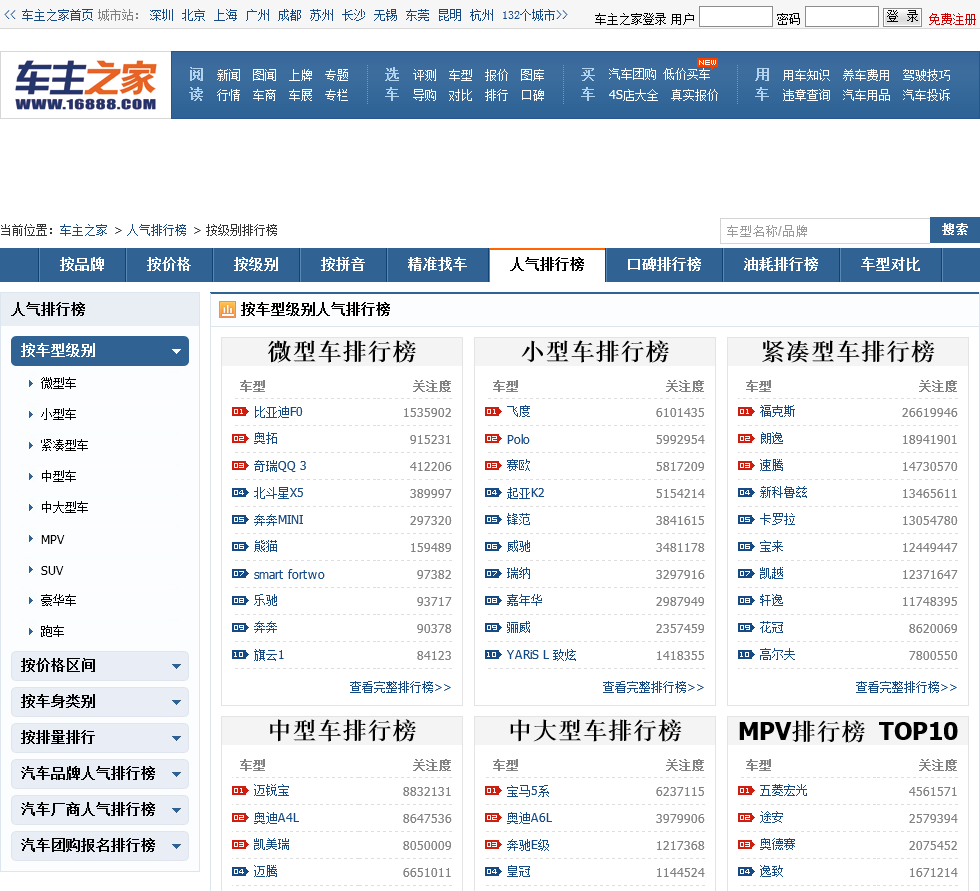Screen dimensions: 980x891
Task: Expand 汽车品牌人气排行榜 section
Action: tap(100, 774)
